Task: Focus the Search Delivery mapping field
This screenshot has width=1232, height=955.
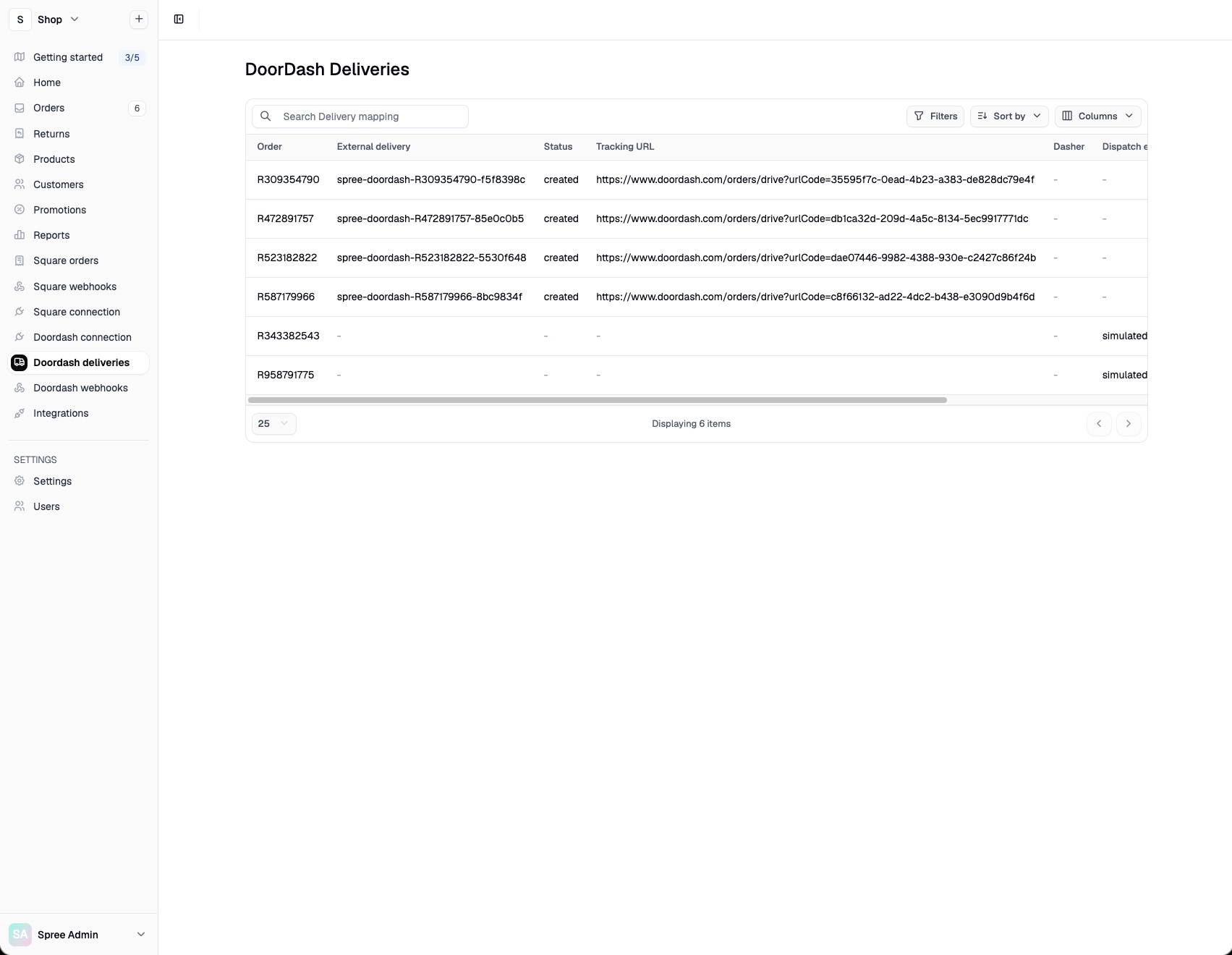Action: 360,116
